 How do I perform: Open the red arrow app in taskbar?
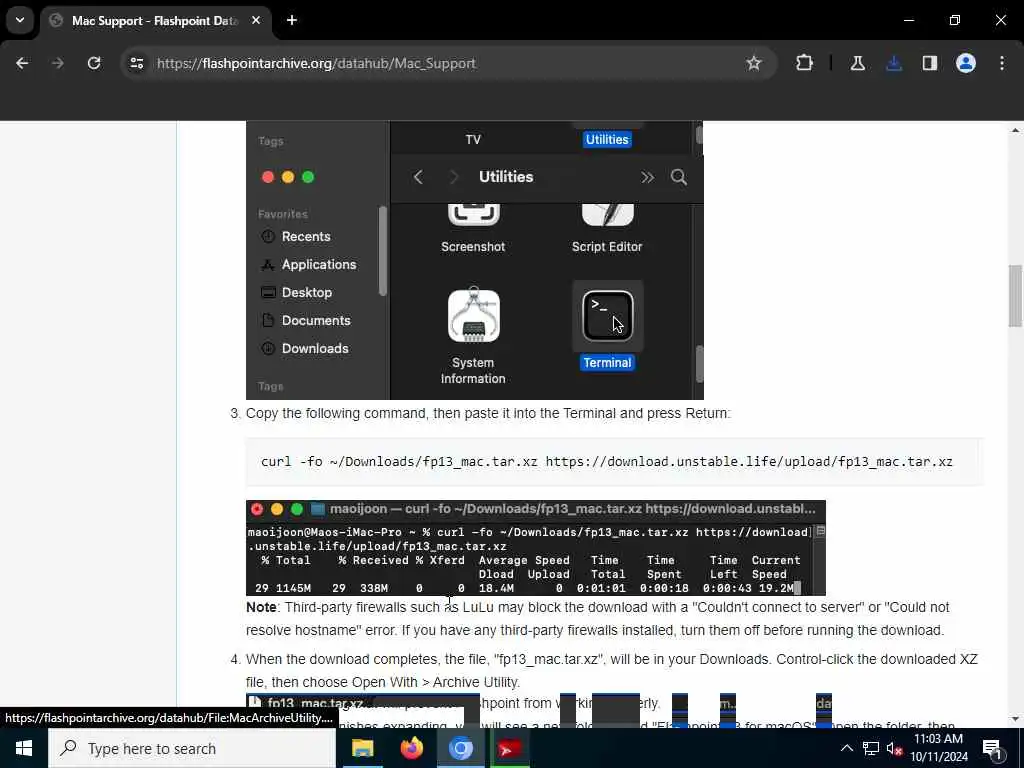(509, 748)
